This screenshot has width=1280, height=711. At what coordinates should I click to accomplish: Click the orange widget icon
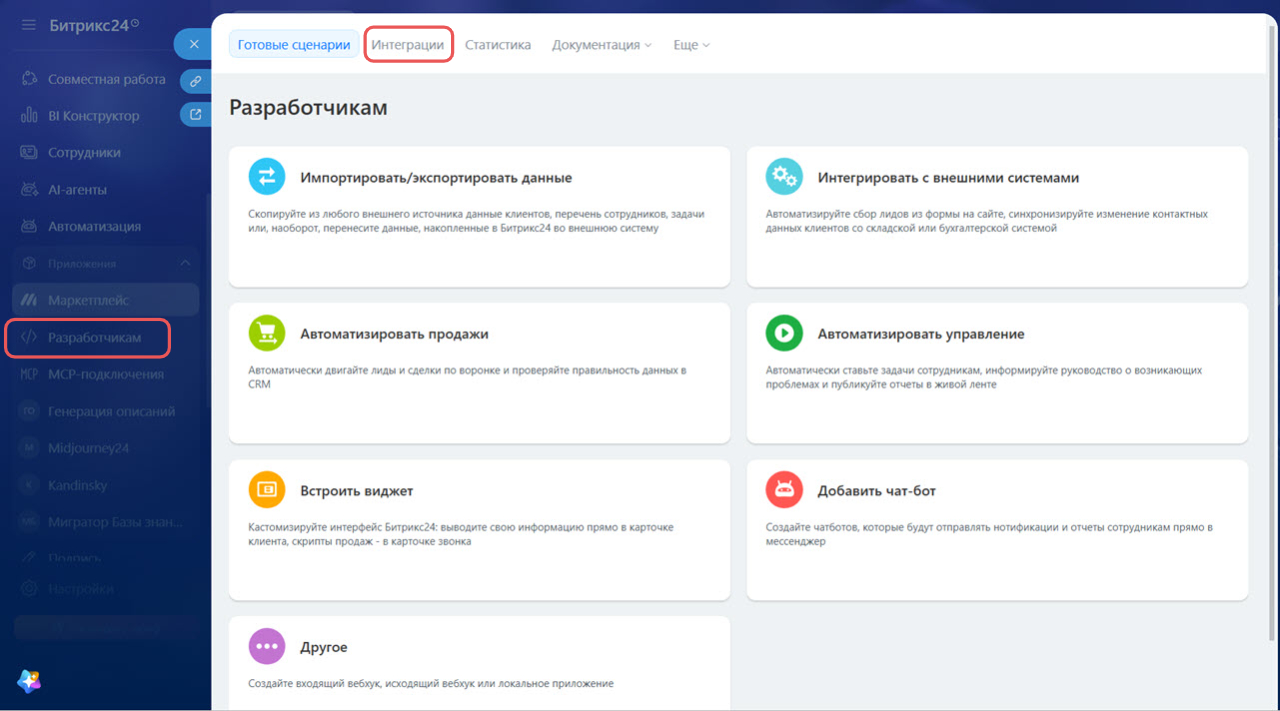coord(267,490)
